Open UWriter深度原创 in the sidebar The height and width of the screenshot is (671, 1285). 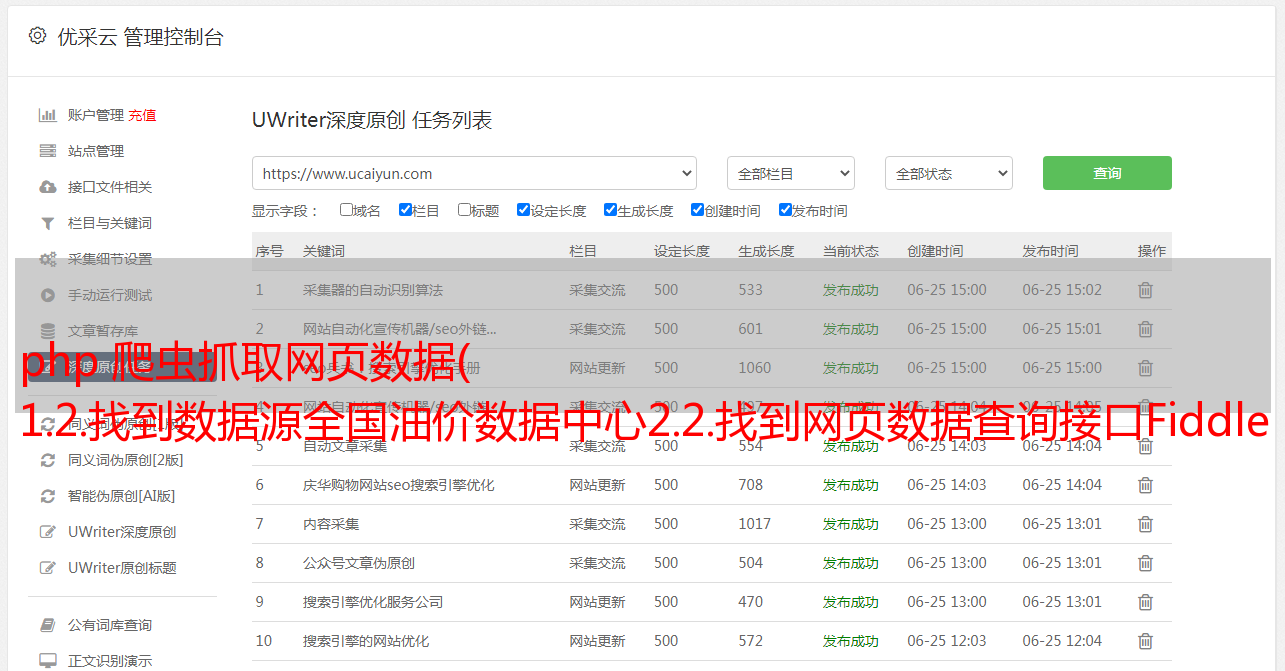[x=122, y=532]
